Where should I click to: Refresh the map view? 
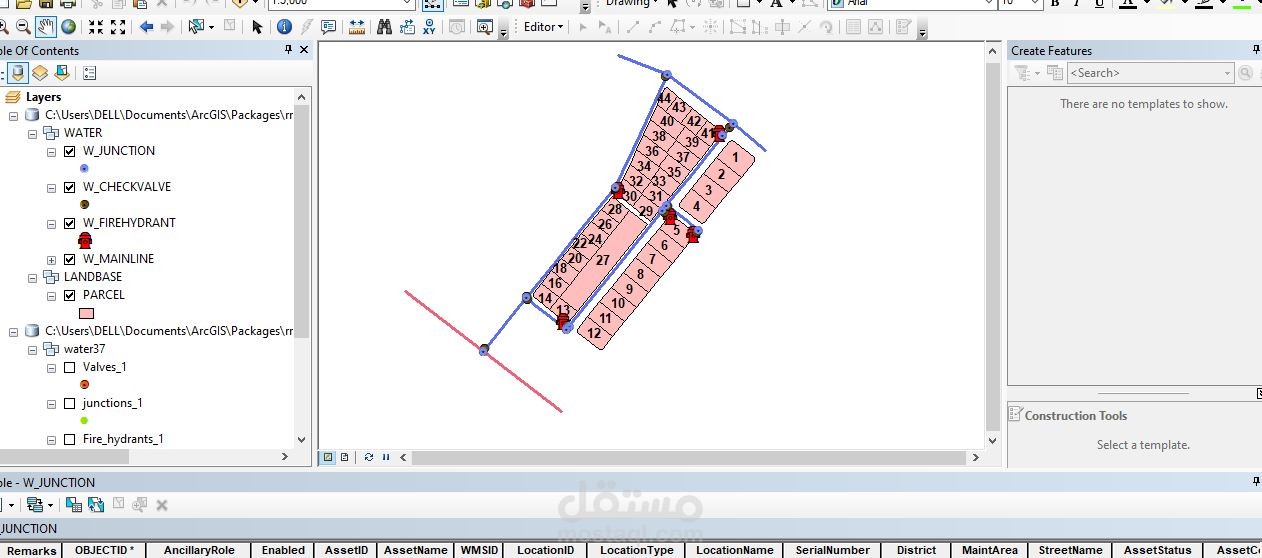tap(369, 457)
